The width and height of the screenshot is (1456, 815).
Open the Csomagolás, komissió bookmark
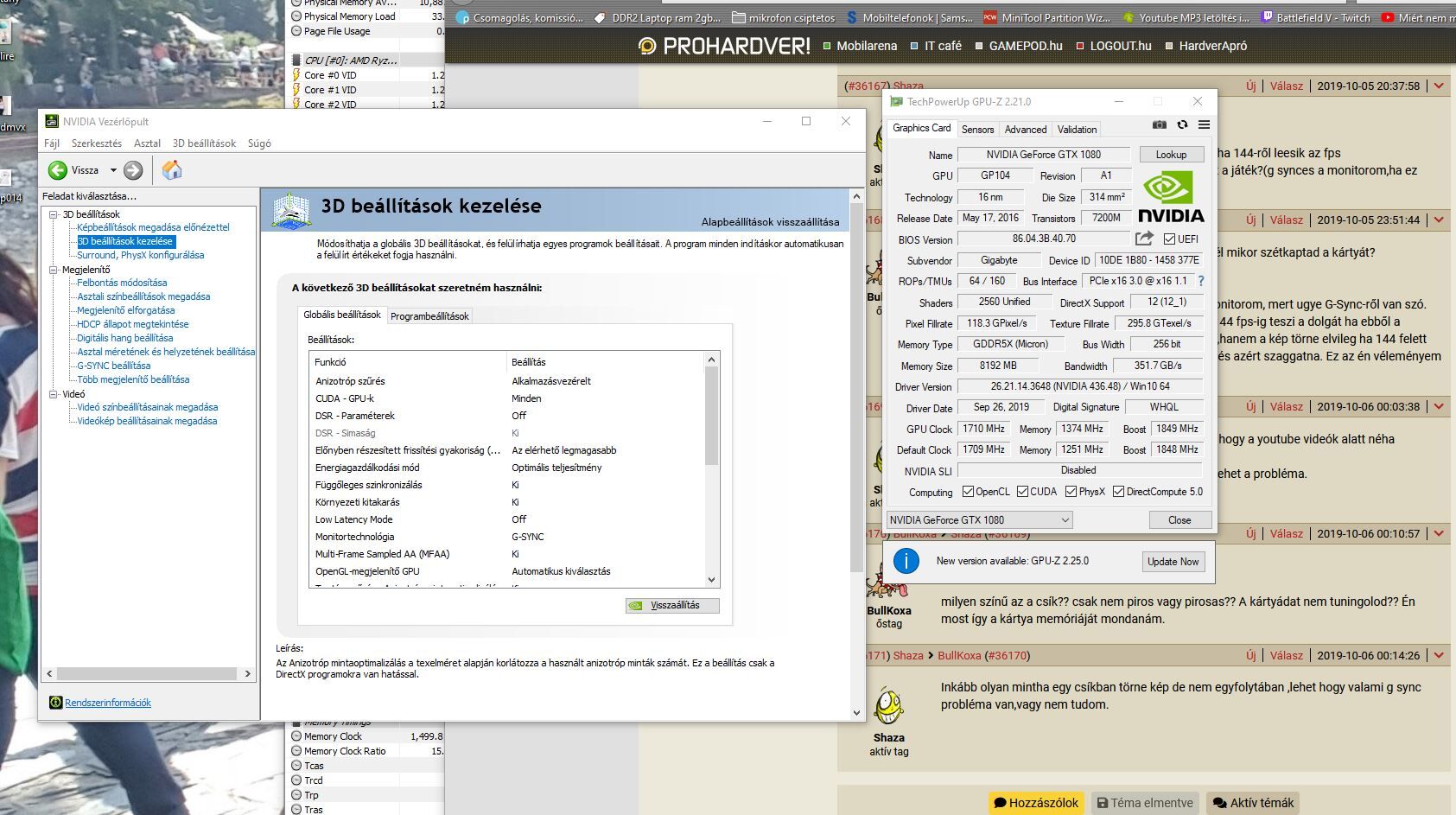click(519, 17)
